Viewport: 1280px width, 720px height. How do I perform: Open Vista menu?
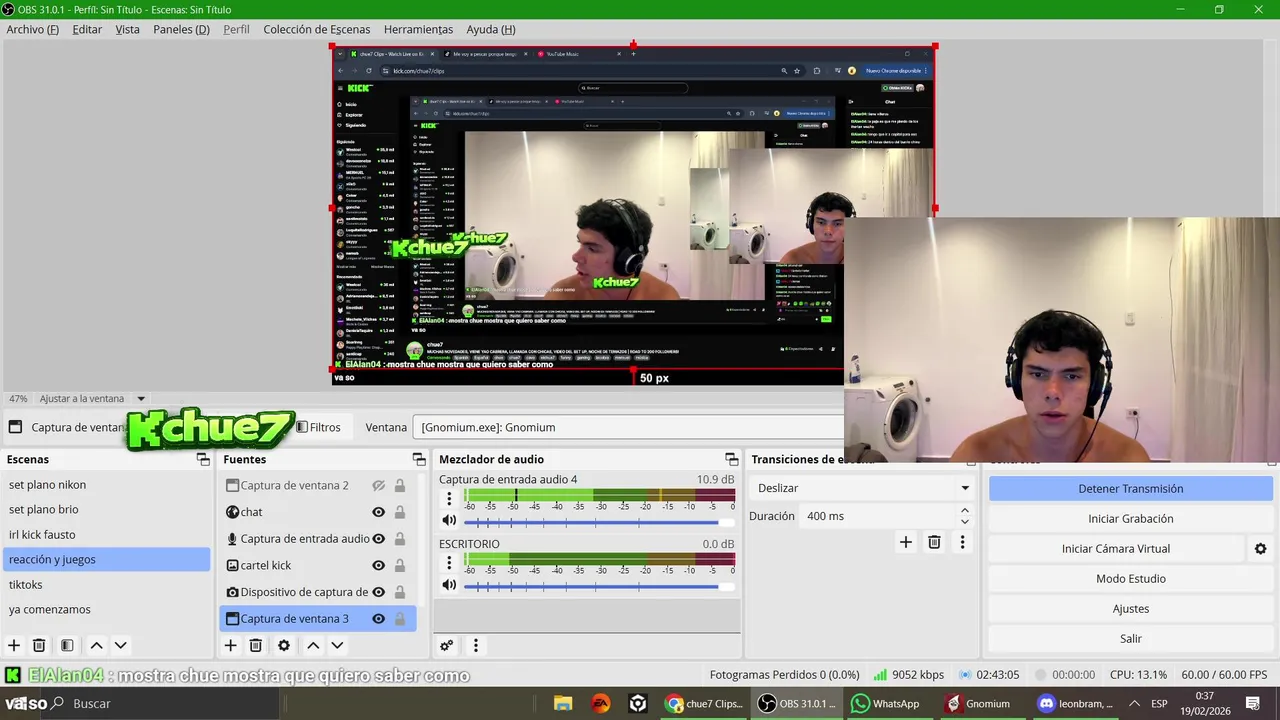128,29
